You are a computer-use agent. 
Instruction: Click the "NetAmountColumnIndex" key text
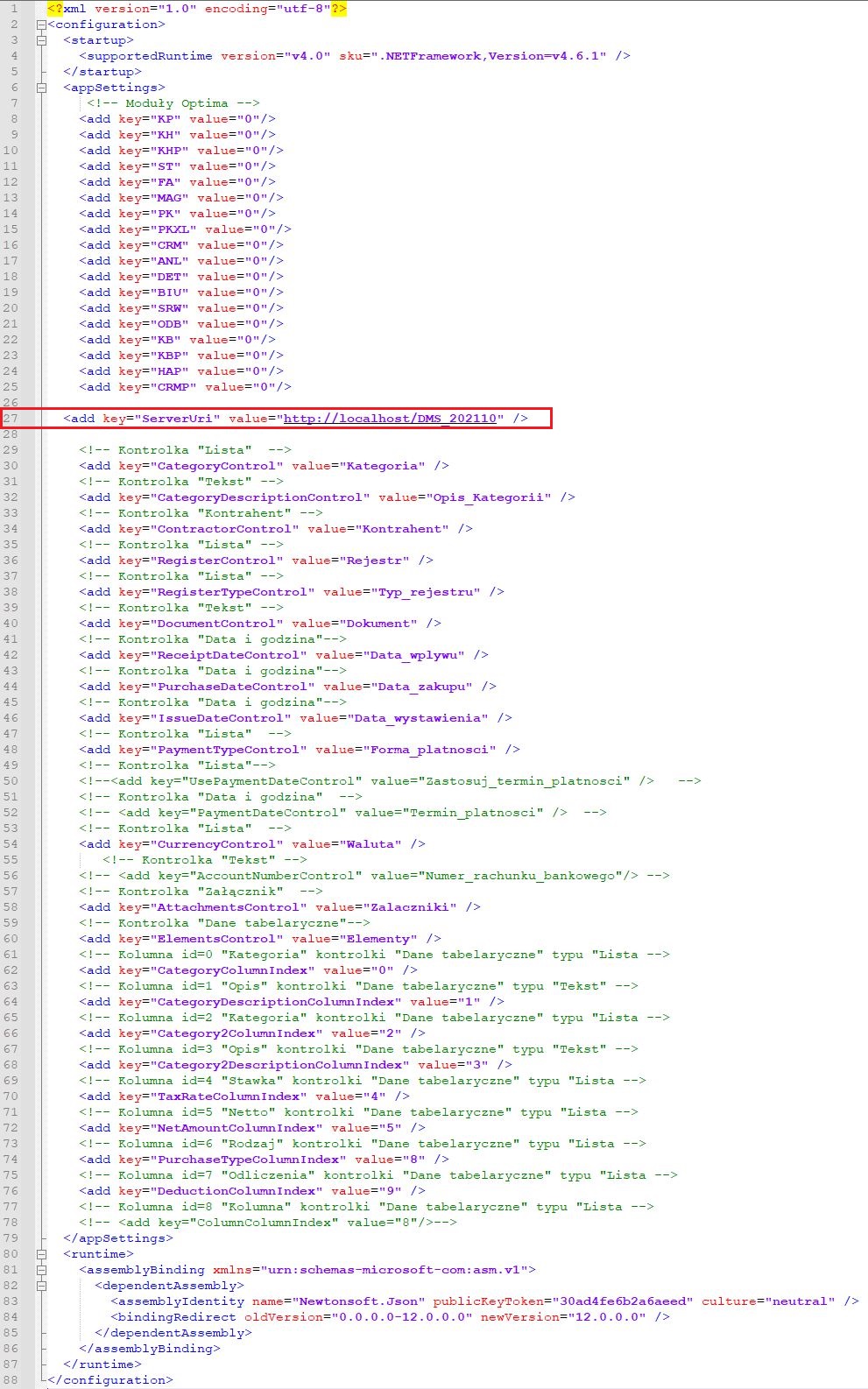click(237, 1128)
